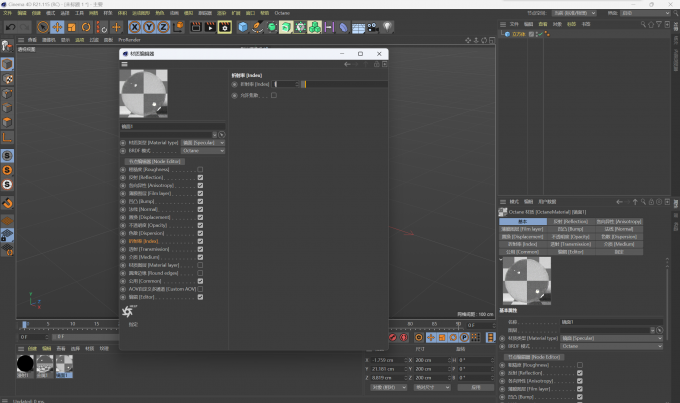
Task: Click the magnifier search icon in Attributes panel
Action: point(644,202)
